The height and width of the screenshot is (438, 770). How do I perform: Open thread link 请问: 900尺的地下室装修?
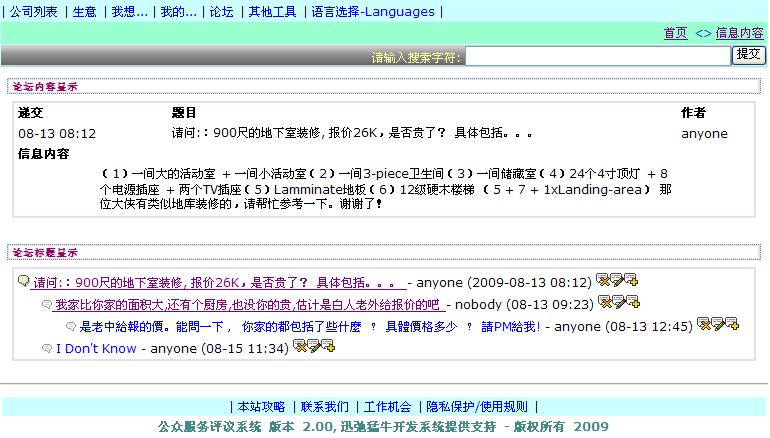pyautogui.click(x=218, y=283)
